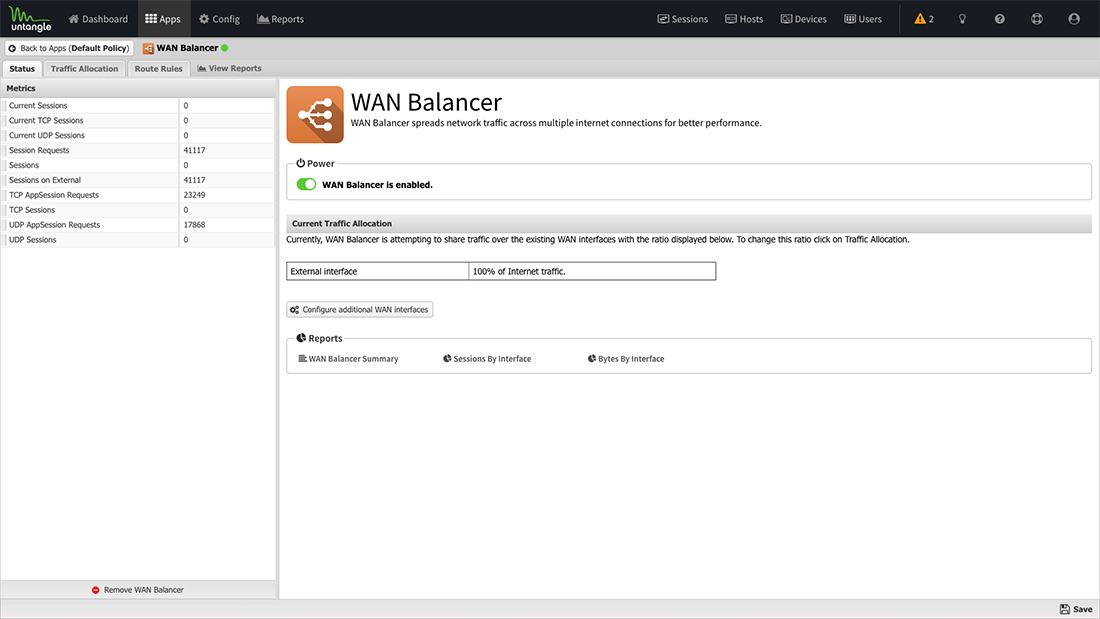The height and width of the screenshot is (619, 1100).
Task: Click the UDP AppSession value 17868
Action: pos(194,225)
